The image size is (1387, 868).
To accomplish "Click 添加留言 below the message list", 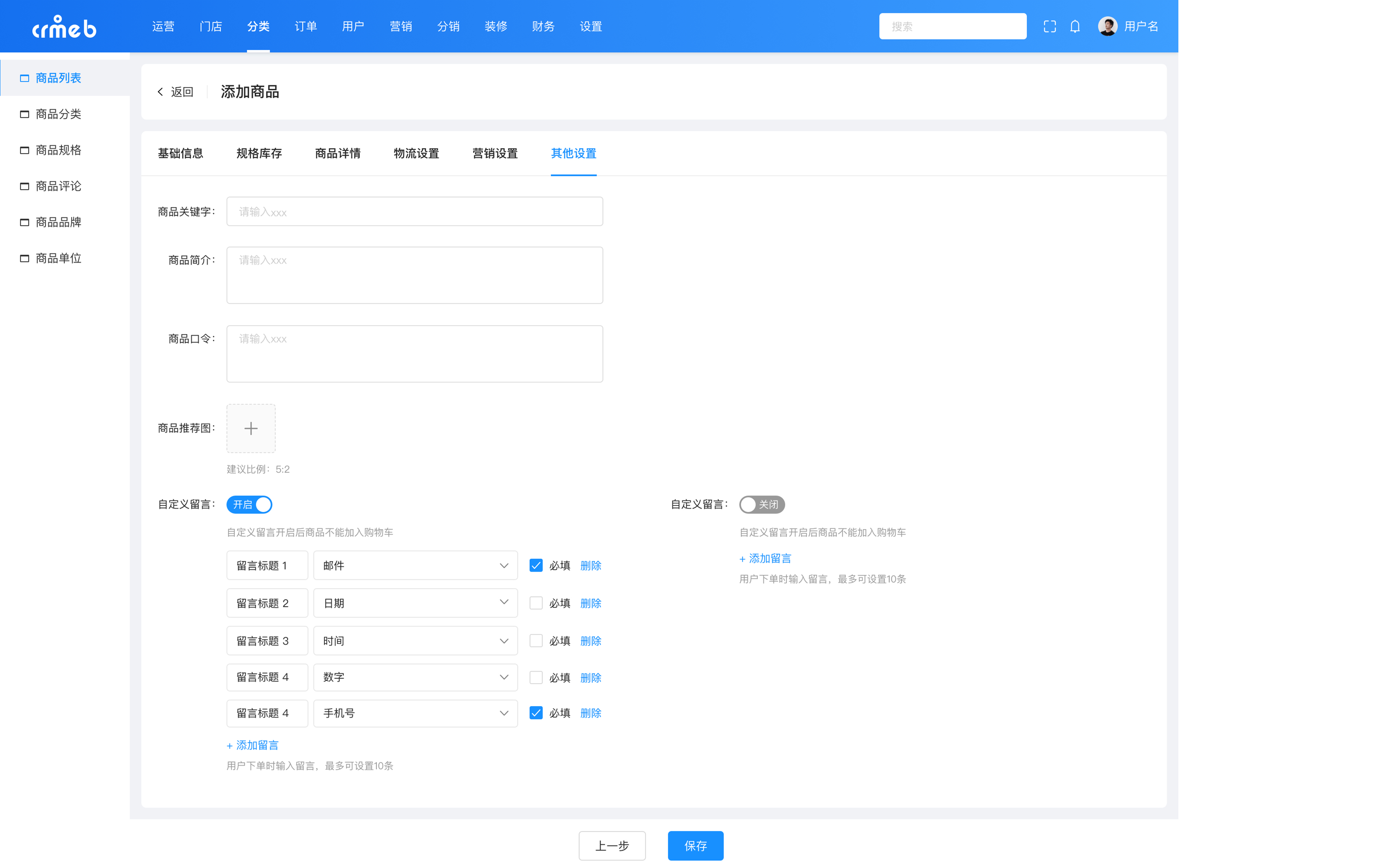I will (253, 745).
